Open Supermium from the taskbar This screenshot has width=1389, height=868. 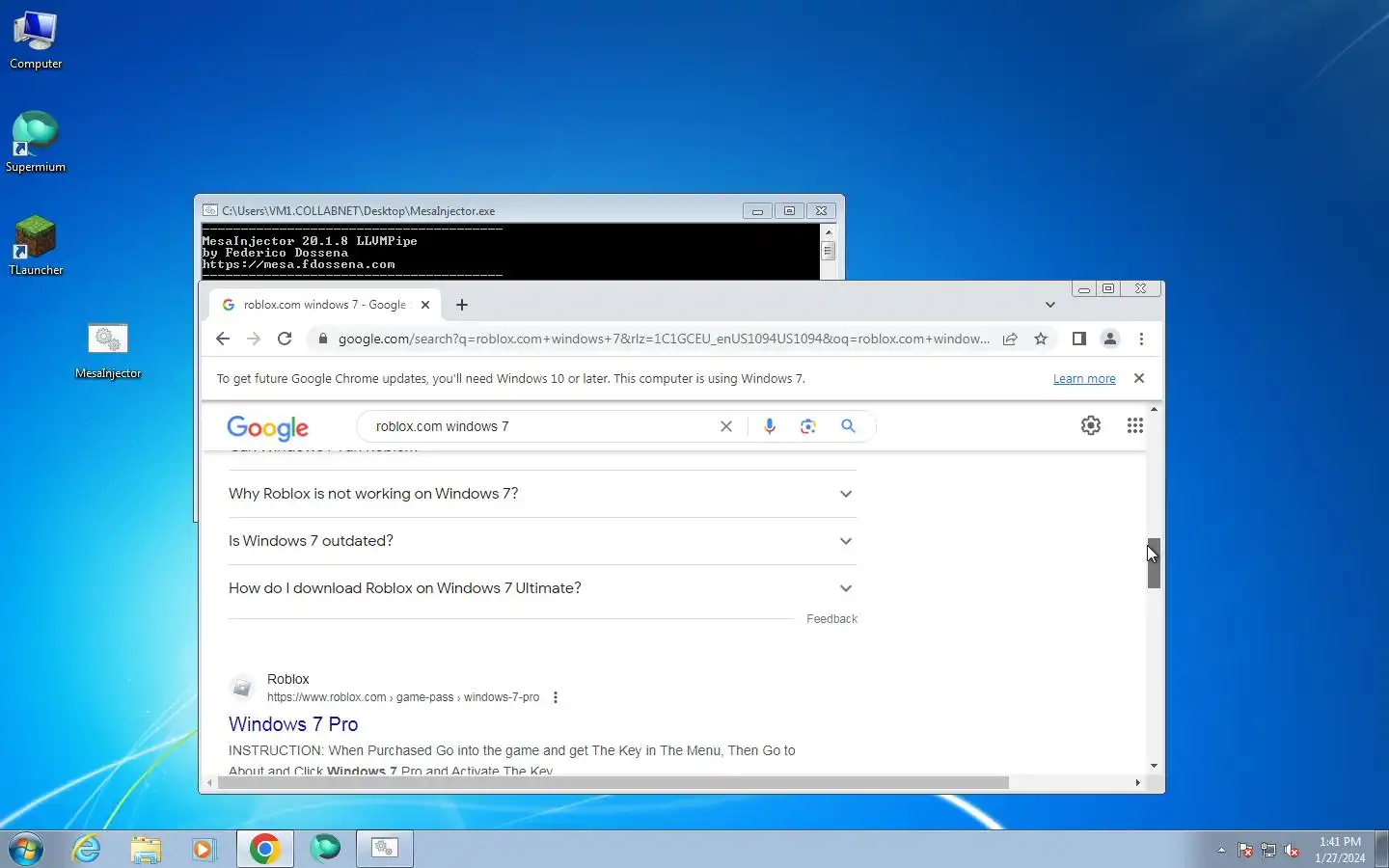325,849
